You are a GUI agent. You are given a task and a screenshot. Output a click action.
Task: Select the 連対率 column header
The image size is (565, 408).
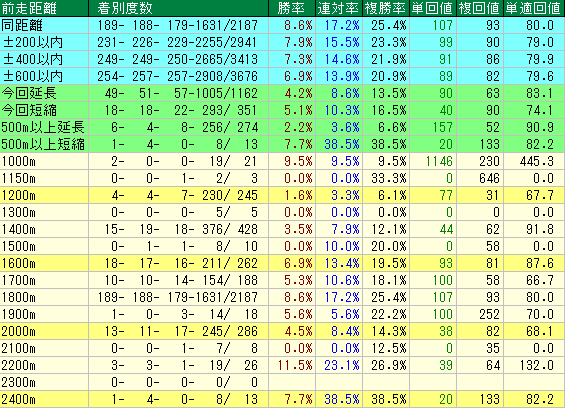coord(339,8)
